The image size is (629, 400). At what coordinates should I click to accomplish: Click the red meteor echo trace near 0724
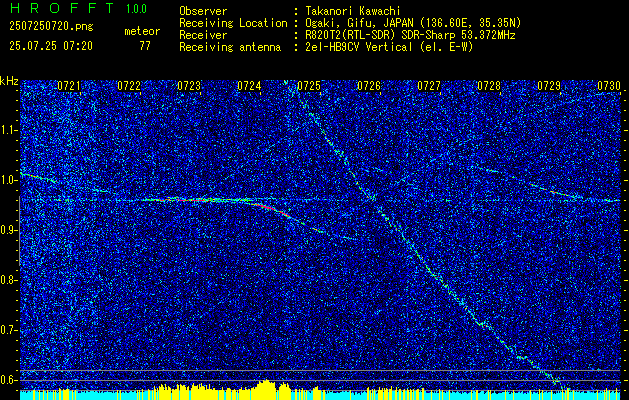pyautogui.click(x=272, y=209)
